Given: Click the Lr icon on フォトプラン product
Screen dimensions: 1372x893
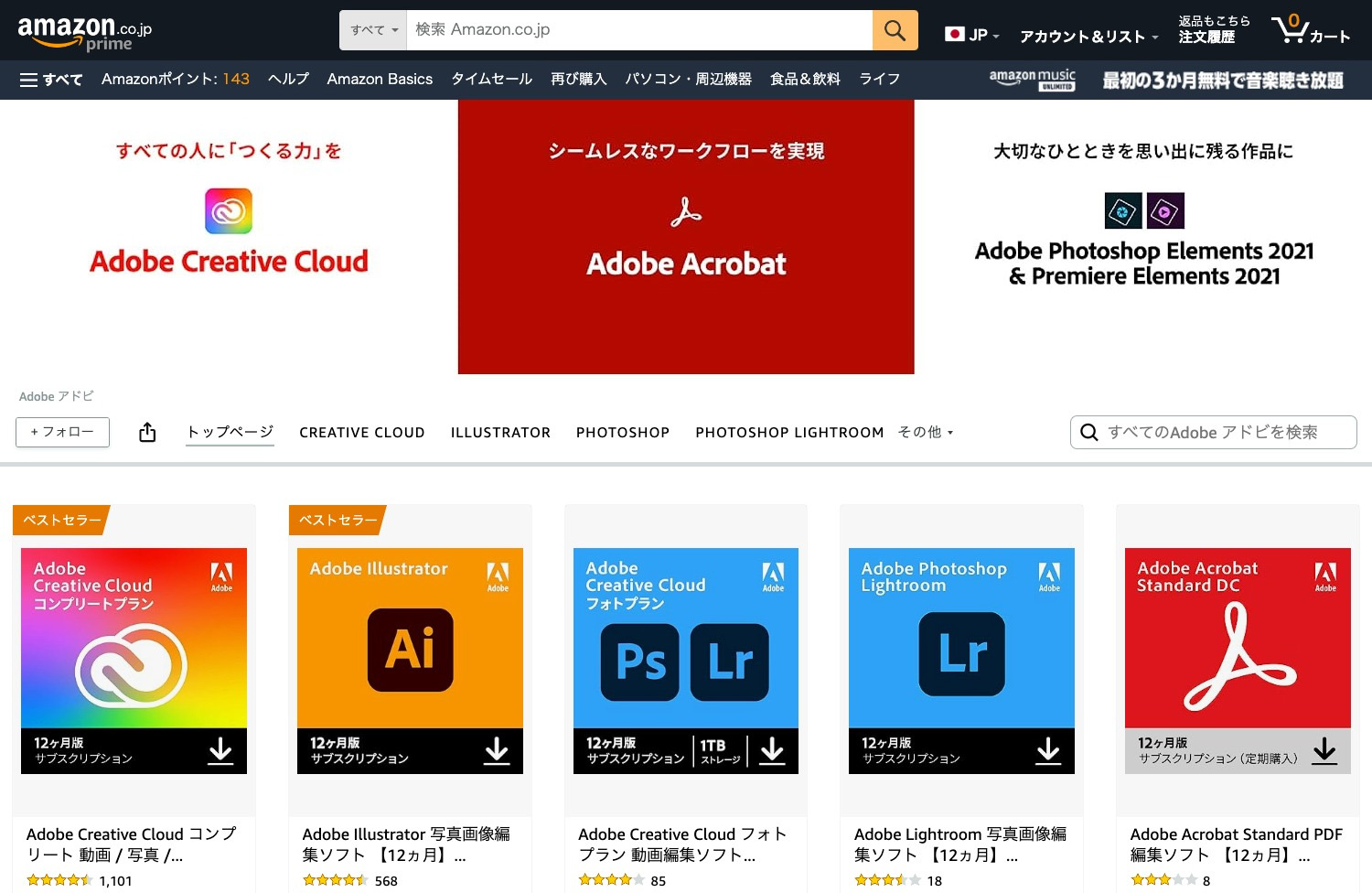Looking at the screenshot, I should (730, 662).
